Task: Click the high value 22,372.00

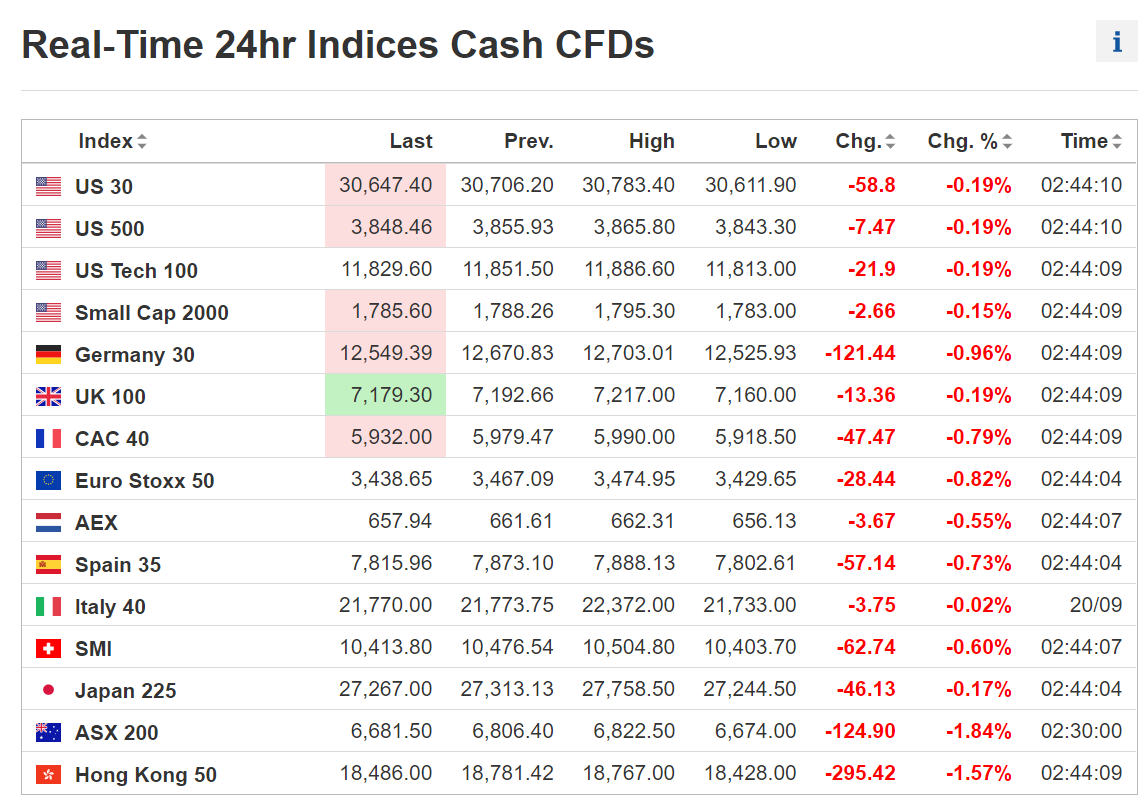Action: click(628, 605)
